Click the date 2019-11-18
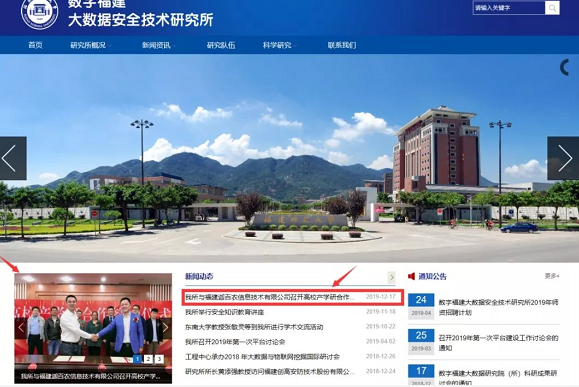Image resolution: width=579 pixels, height=387 pixels. tap(381, 311)
